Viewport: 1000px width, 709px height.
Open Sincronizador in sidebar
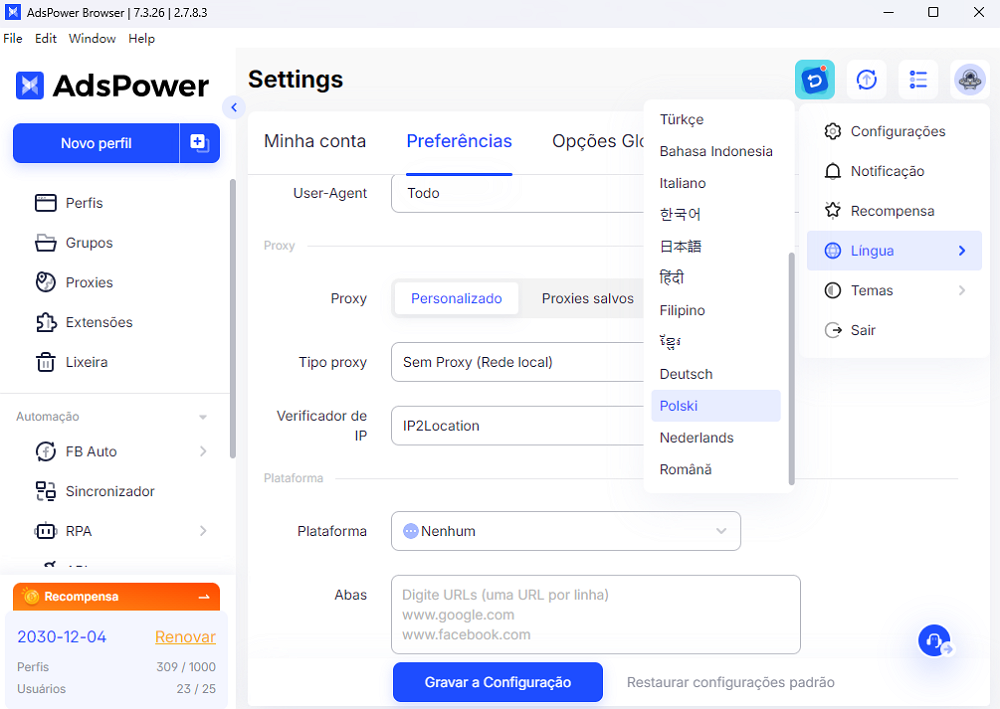tap(110, 491)
